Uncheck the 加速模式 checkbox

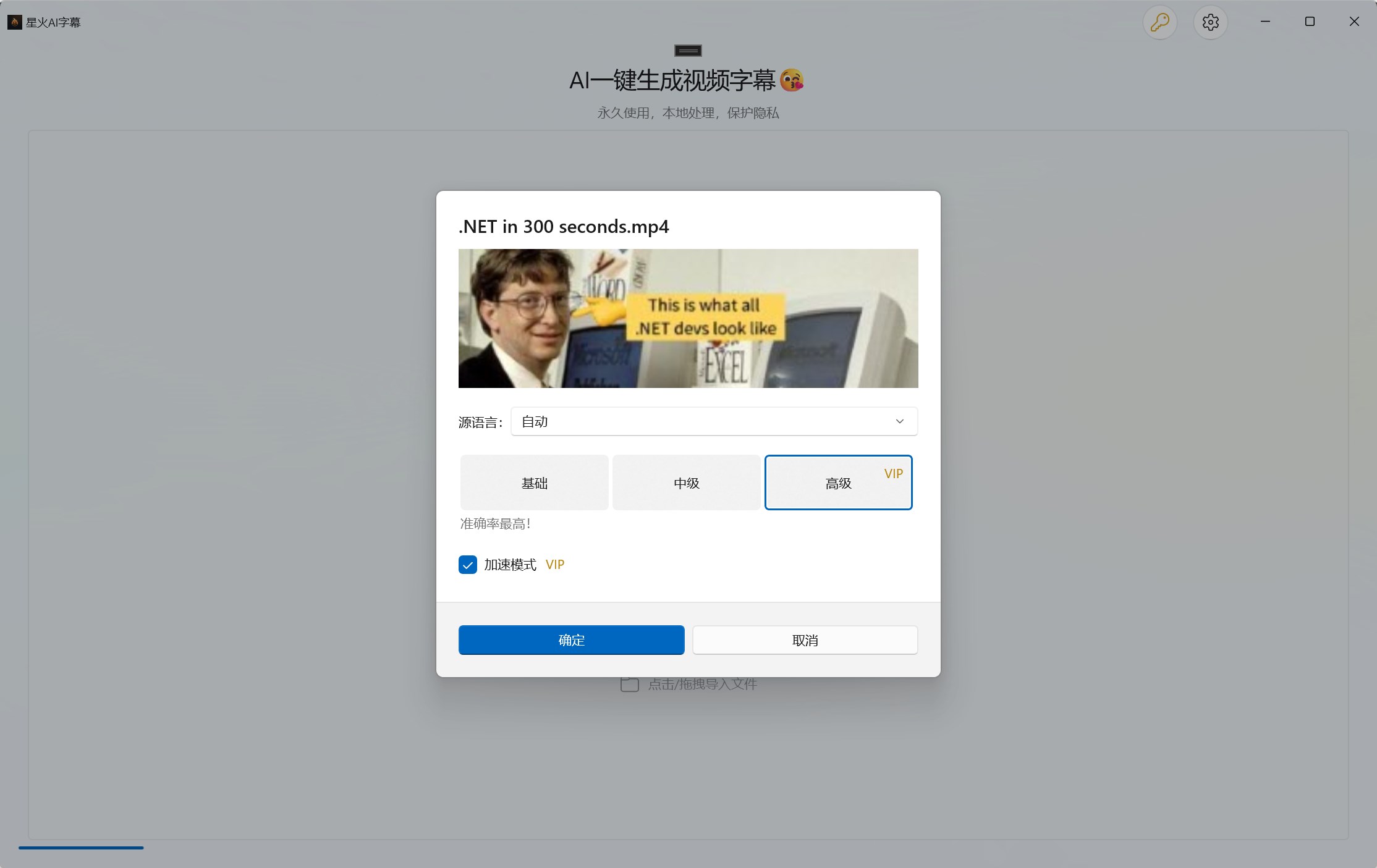468,565
